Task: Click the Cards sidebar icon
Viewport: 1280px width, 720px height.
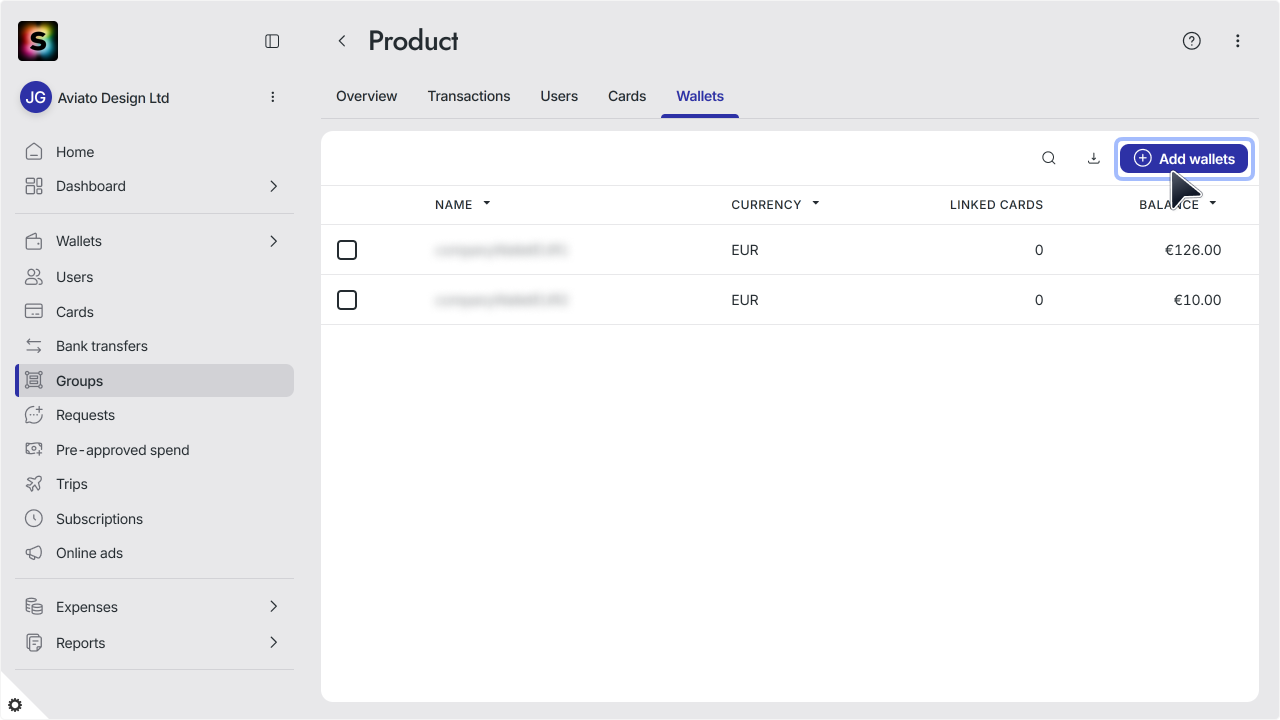Action: pos(34,312)
